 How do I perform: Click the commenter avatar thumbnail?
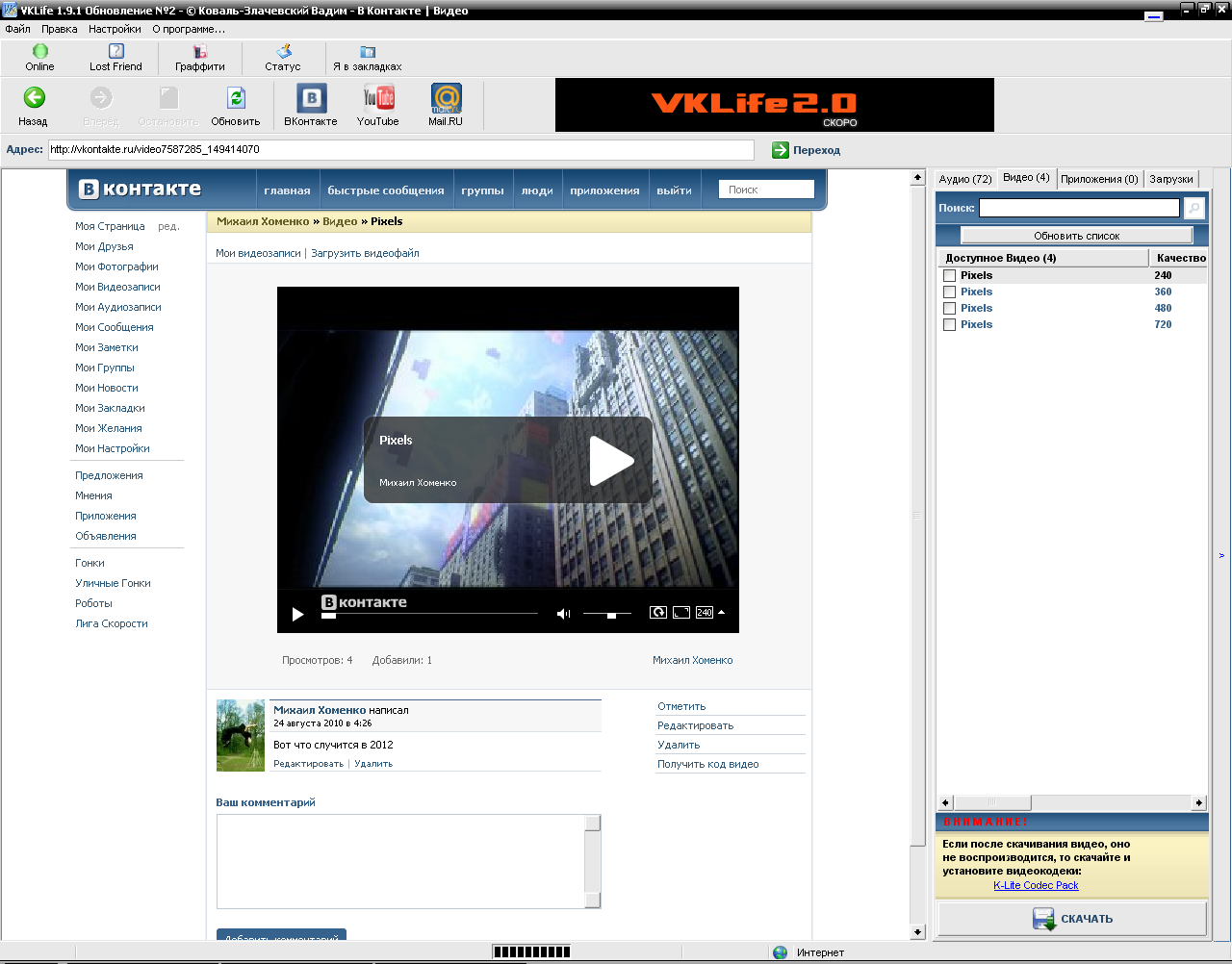click(x=241, y=735)
